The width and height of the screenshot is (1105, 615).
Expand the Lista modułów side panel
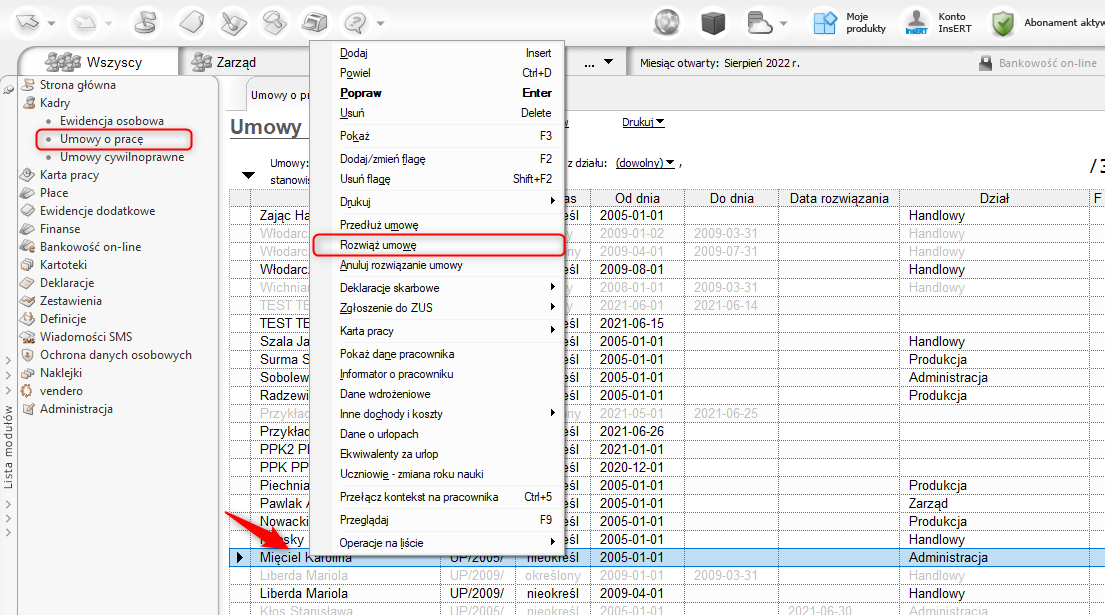pyautogui.click(x=8, y=447)
